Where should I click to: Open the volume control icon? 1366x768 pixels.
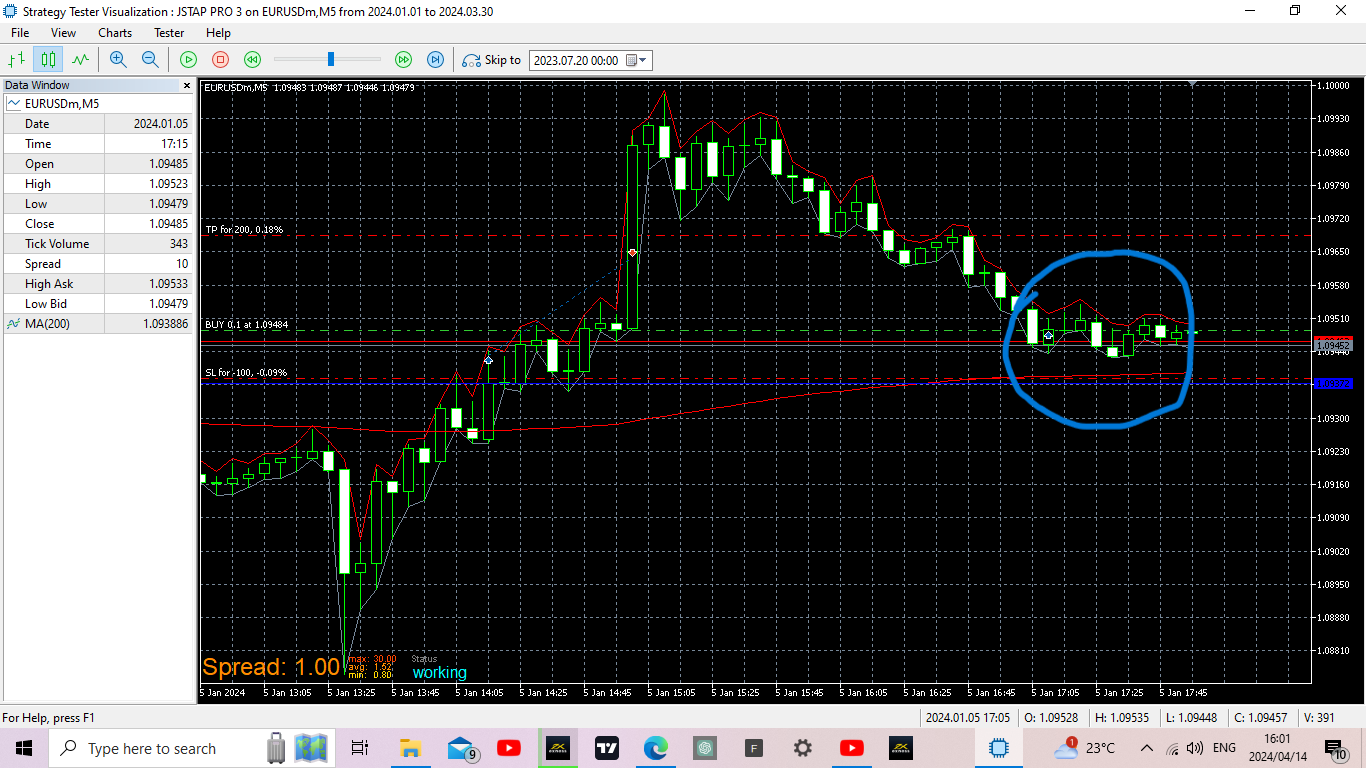pyautogui.click(x=1195, y=748)
